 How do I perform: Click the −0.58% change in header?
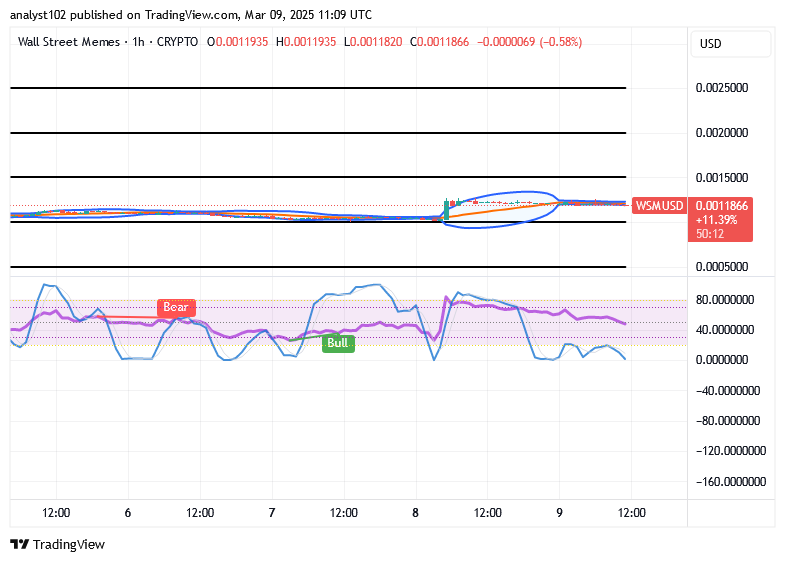(561, 42)
